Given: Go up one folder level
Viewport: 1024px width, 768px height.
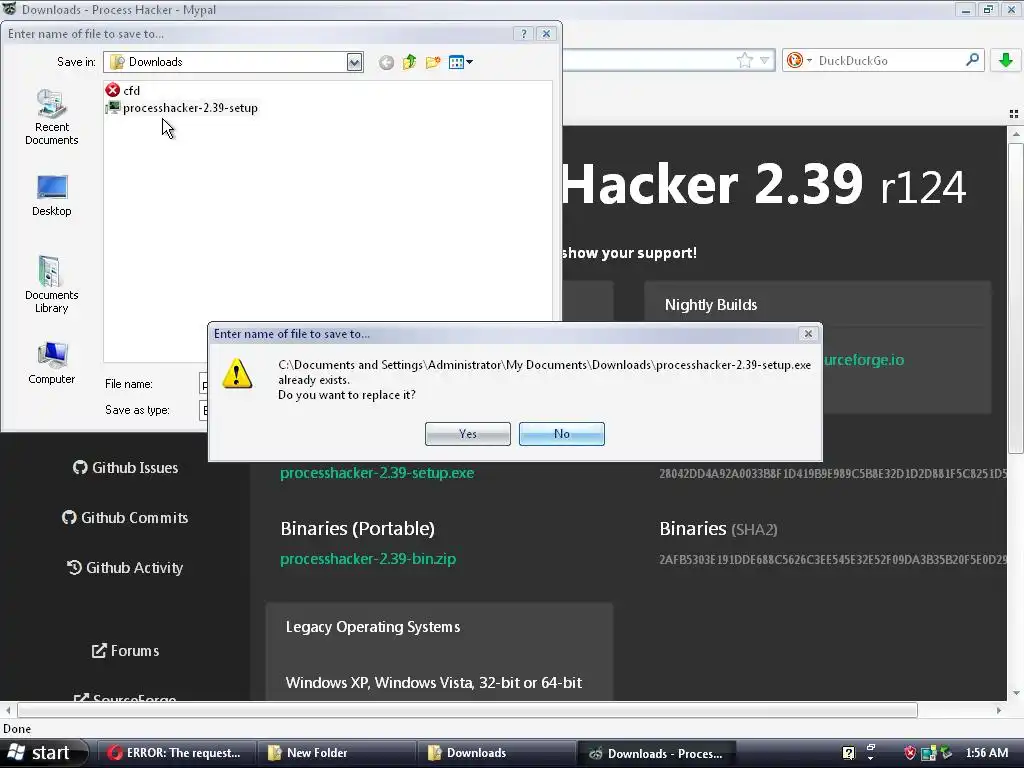Looking at the screenshot, I should (x=409, y=62).
